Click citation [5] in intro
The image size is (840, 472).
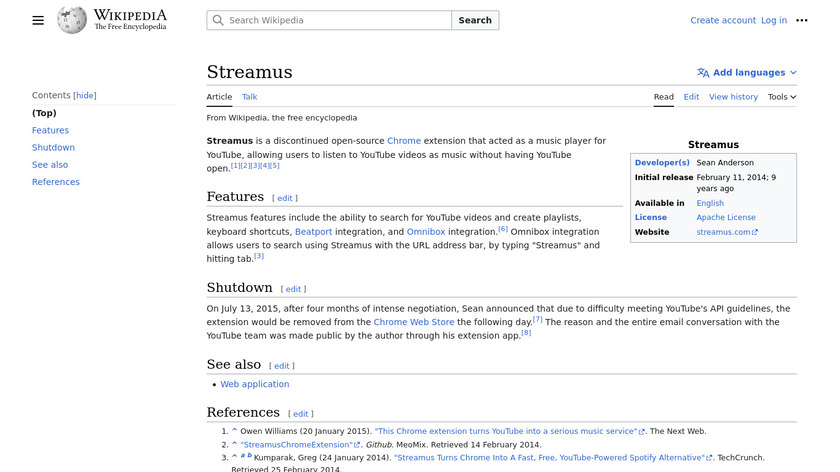[x=274, y=166]
